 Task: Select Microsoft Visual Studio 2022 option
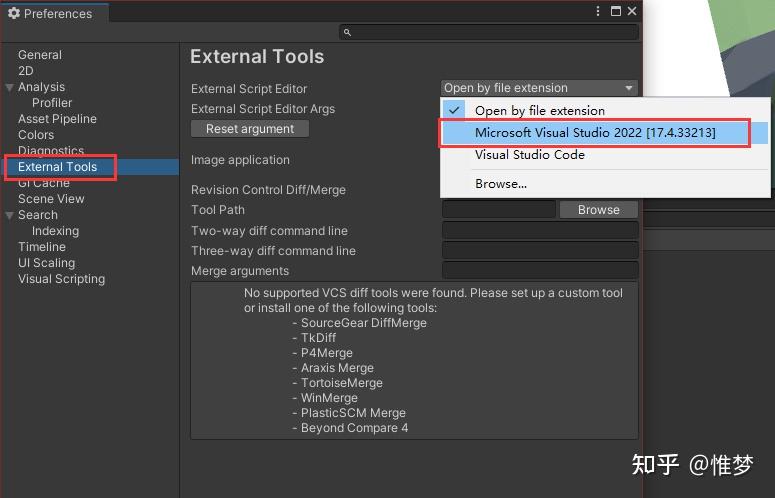[x=595, y=132]
